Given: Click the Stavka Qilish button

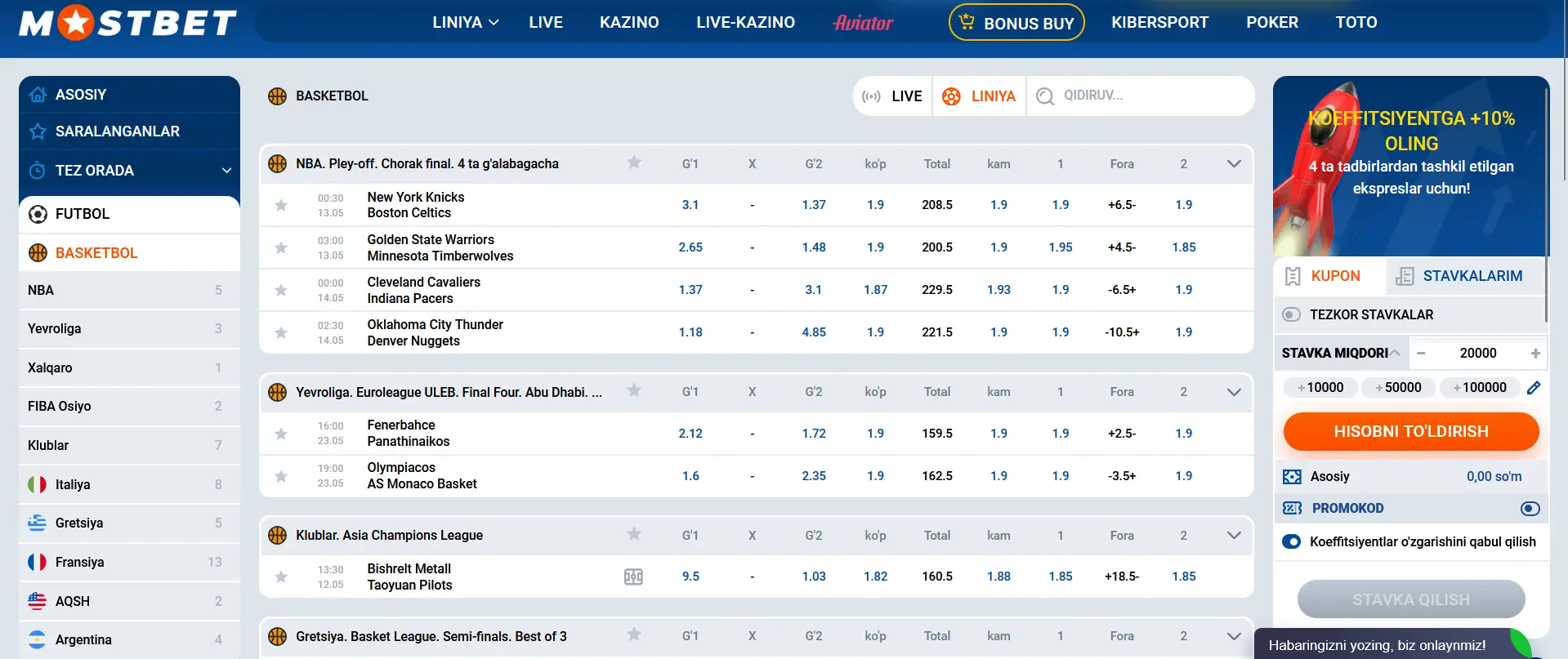Looking at the screenshot, I should pyautogui.click(x=1411, y=599).
